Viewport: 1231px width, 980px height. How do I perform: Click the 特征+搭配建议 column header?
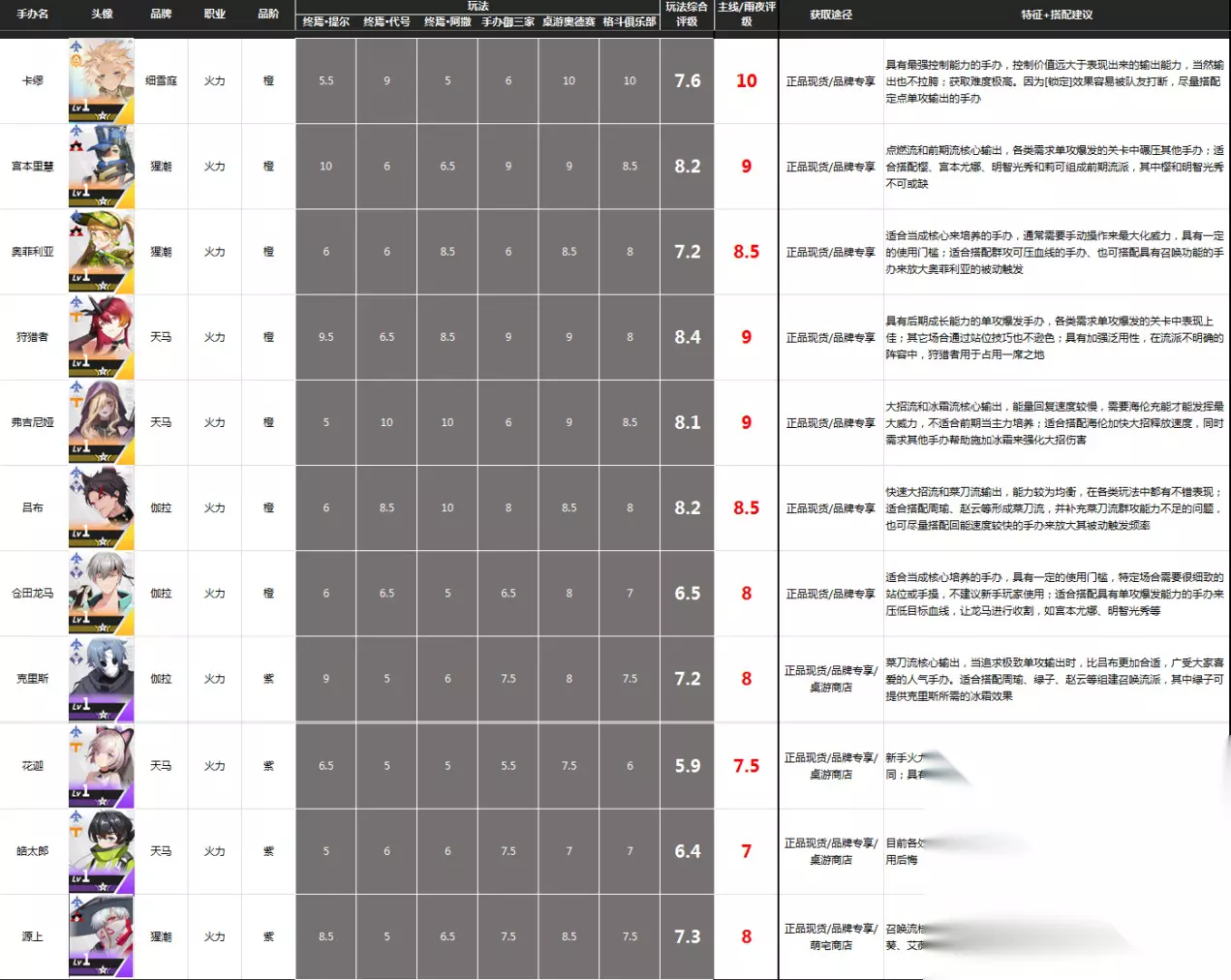(x=1057, y=15)
